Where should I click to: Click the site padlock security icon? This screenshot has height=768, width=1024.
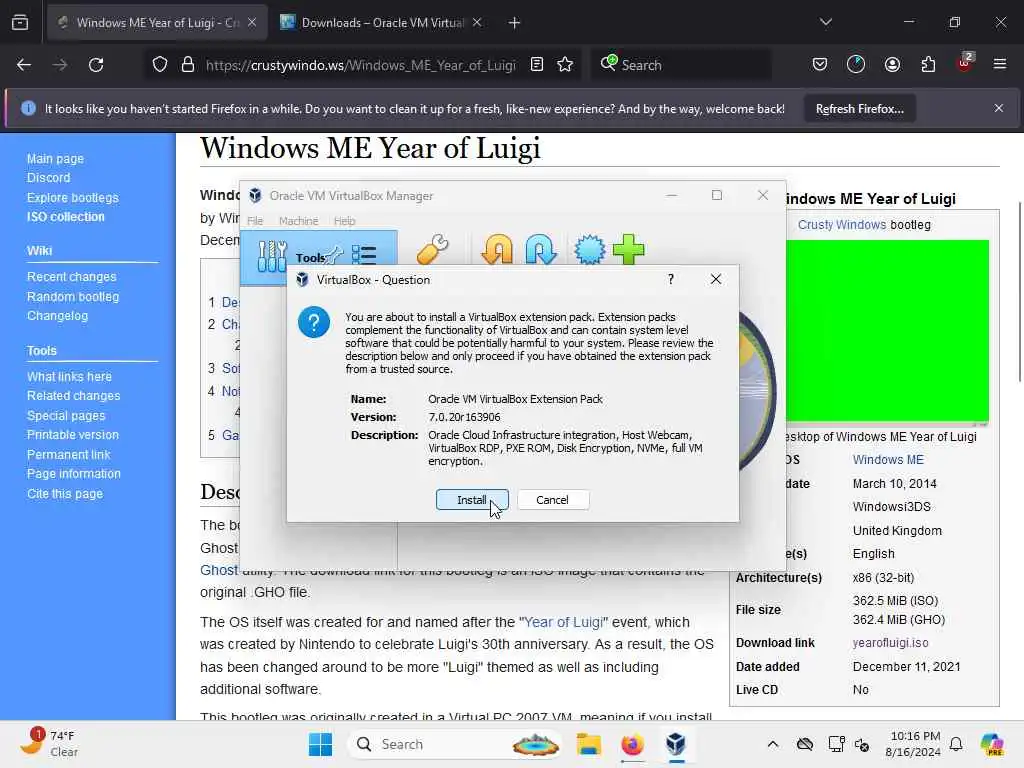tap(188, 65)
